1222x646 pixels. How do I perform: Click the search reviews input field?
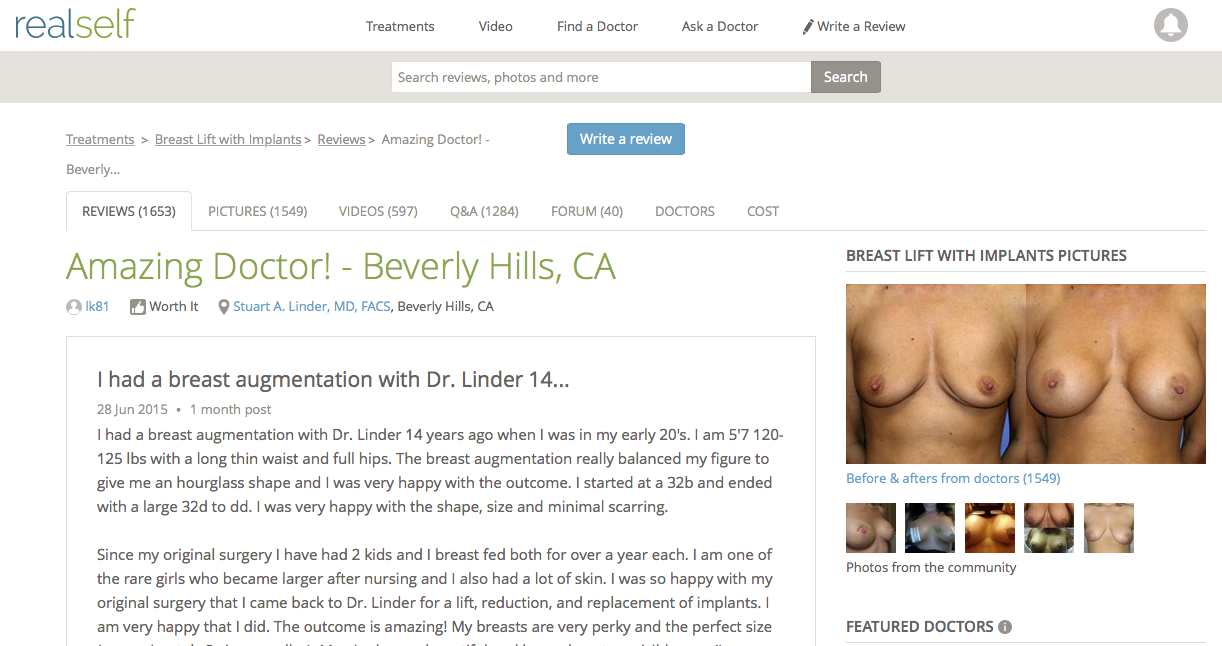coord(601,77)
